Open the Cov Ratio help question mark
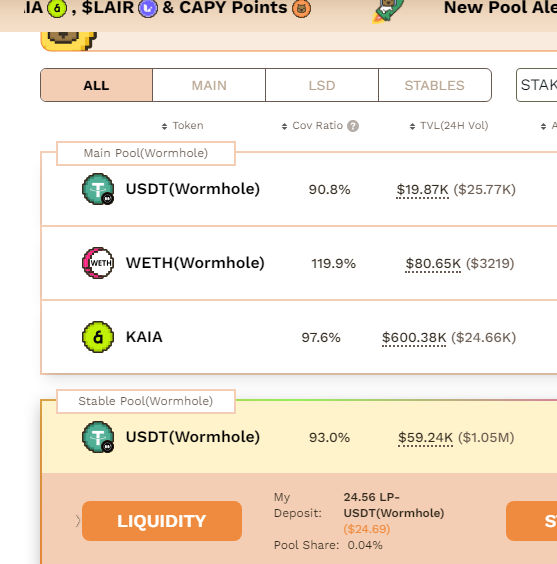 (353, 126)
